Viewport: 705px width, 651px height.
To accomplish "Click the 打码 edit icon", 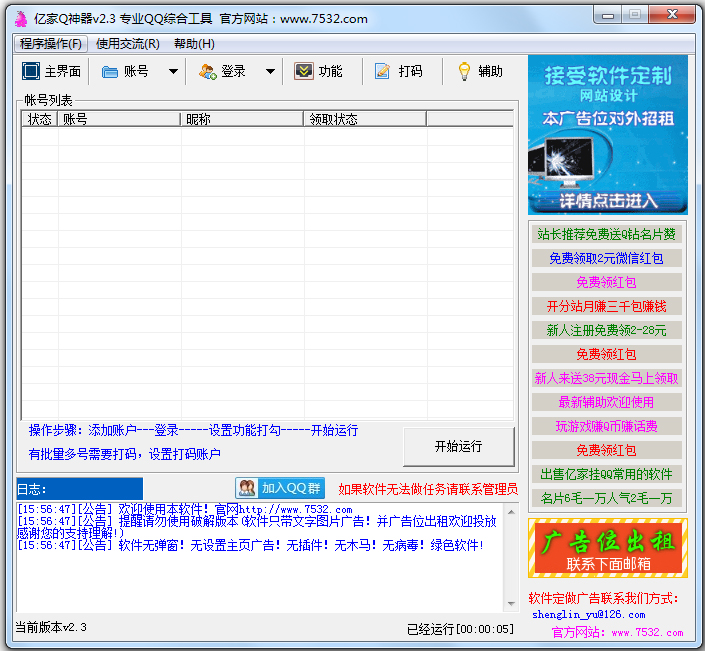I will (382, 71).
